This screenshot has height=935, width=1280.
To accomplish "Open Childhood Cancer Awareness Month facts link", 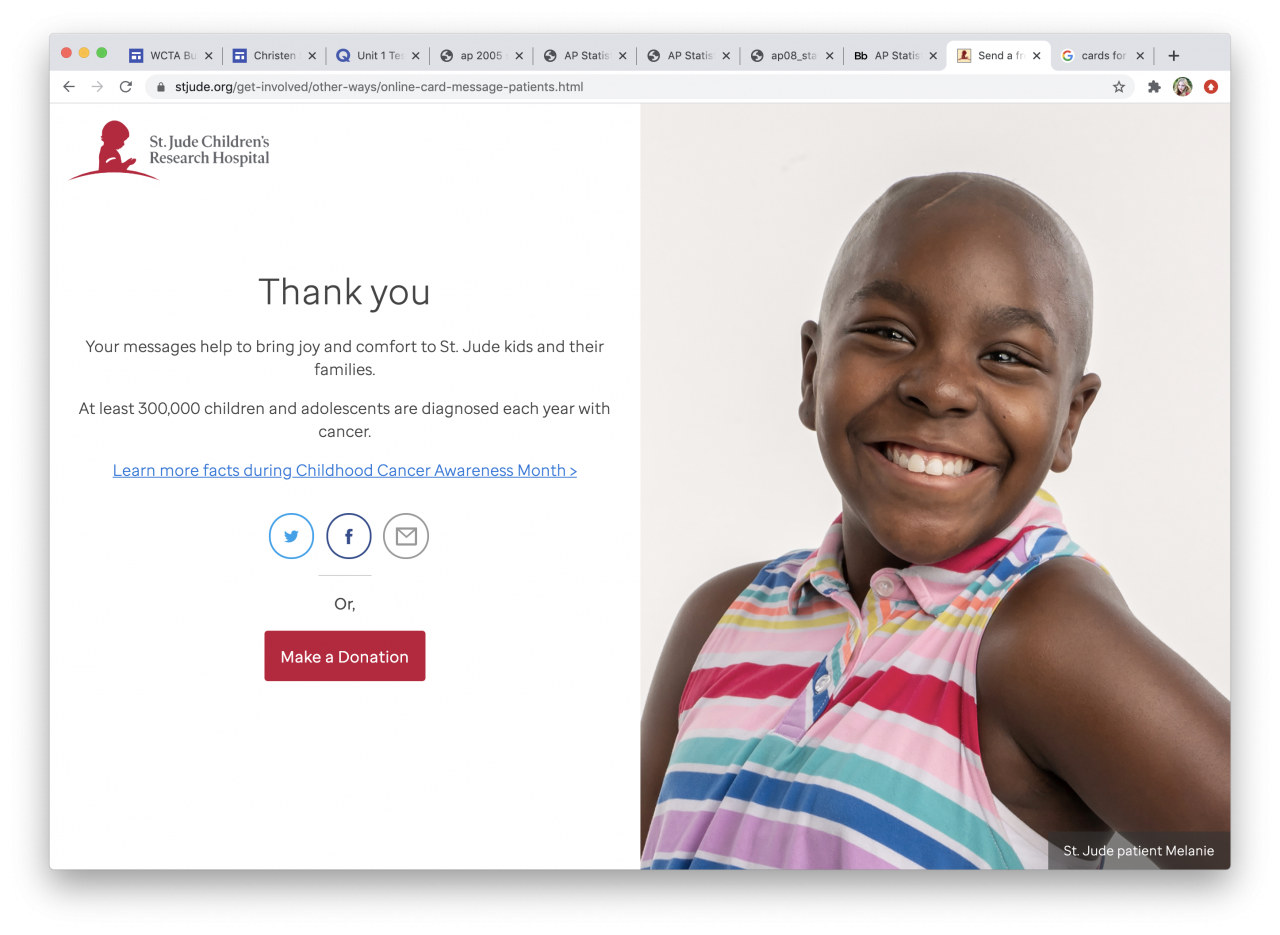I will [345, 470].
